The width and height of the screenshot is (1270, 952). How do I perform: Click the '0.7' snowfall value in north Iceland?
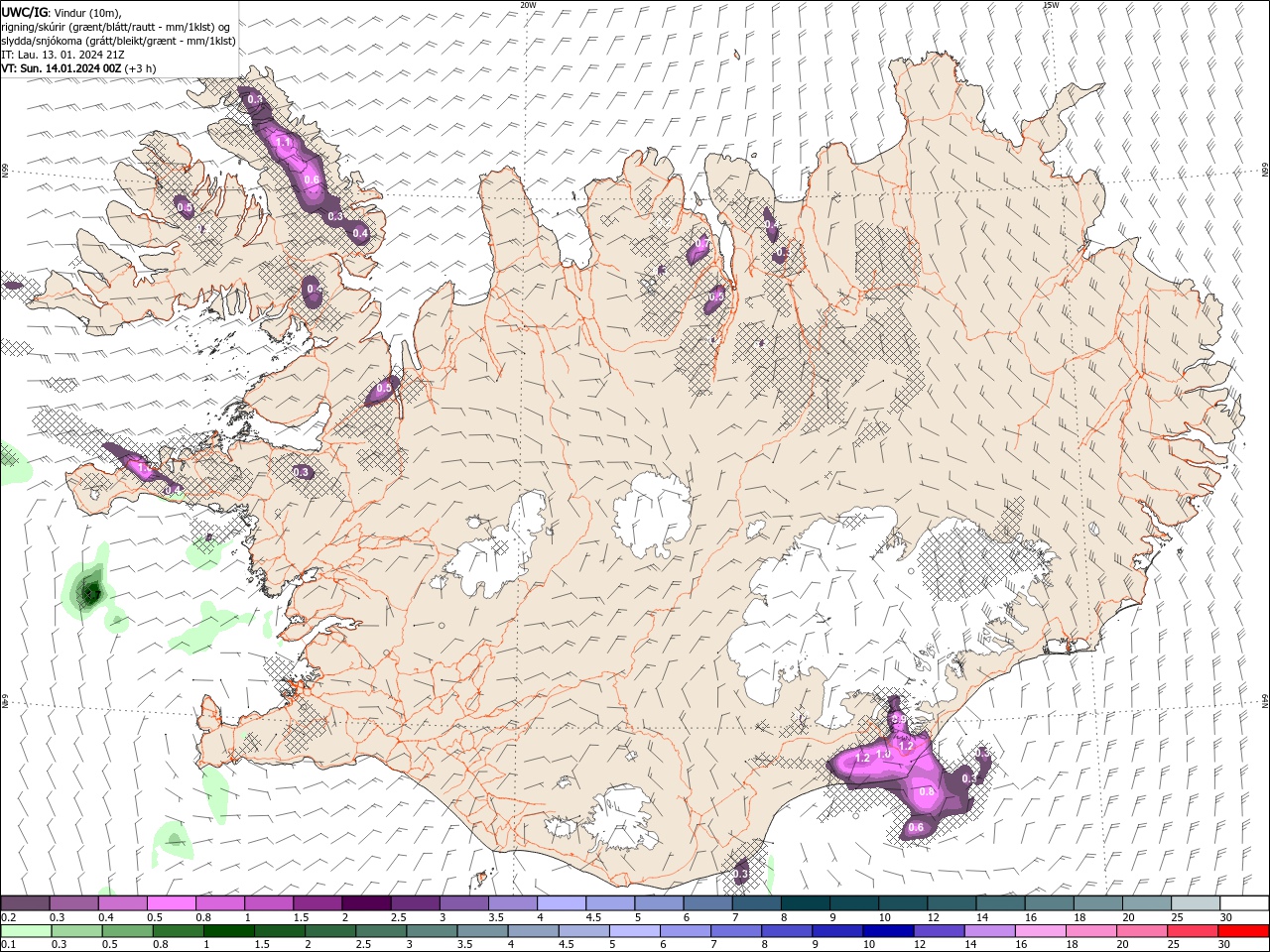[702, 244]
